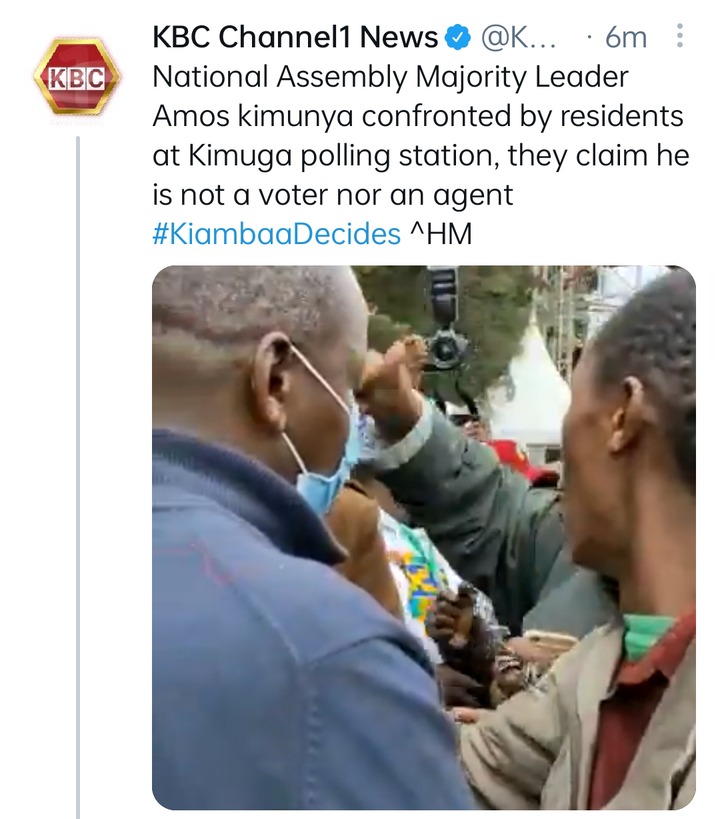720x819 pixels.
Task: Tap the "is not a voter nor an agent" line
Action: click(332, 195)
